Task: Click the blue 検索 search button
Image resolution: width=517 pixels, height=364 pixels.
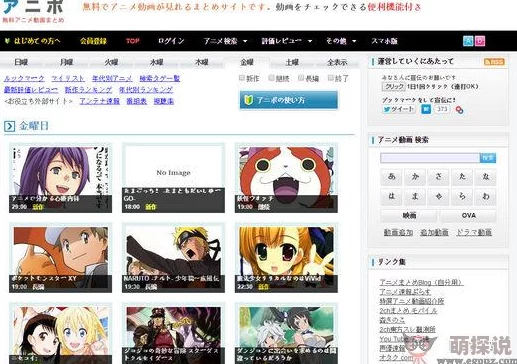Action: [x=488, y=158]
